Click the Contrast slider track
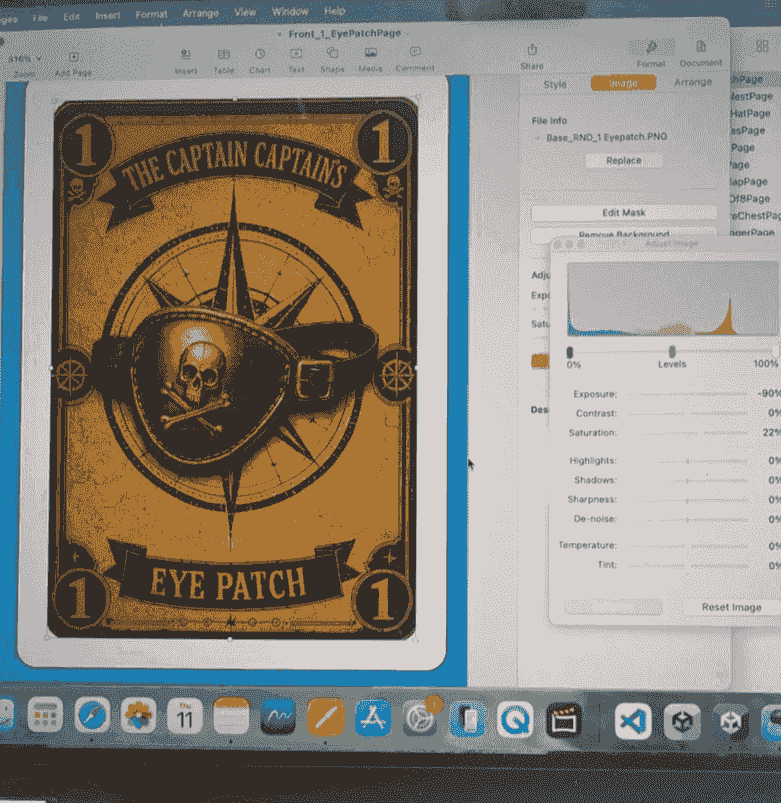 click(687, 413)
